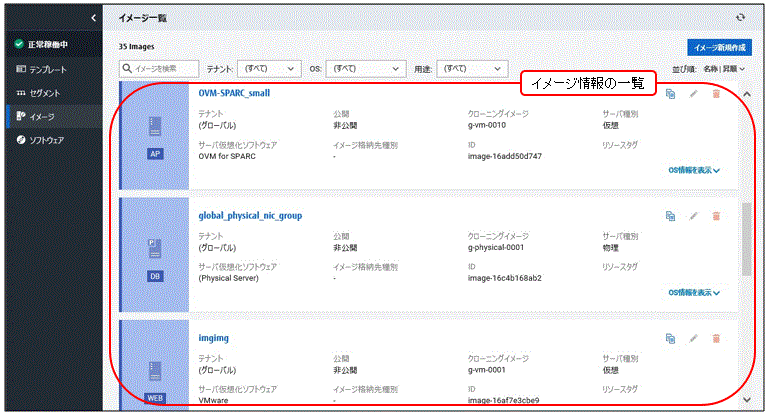Click the 35 Images count text
This screenshot has height=417, width=770.
[136, 47]
